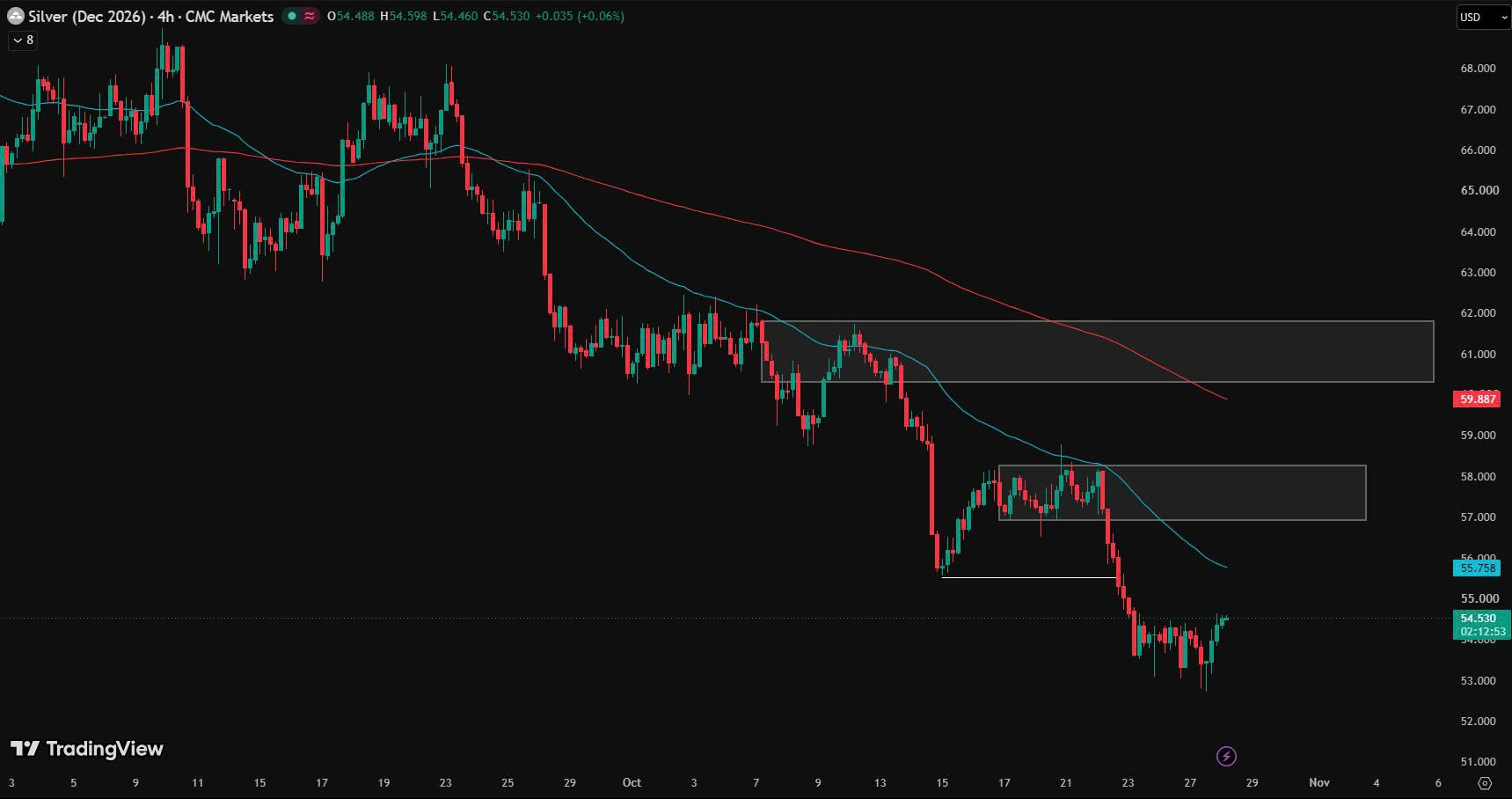1512x799 pixels.
Task: Click the low value L54.460
Action: tap(455, 16)
